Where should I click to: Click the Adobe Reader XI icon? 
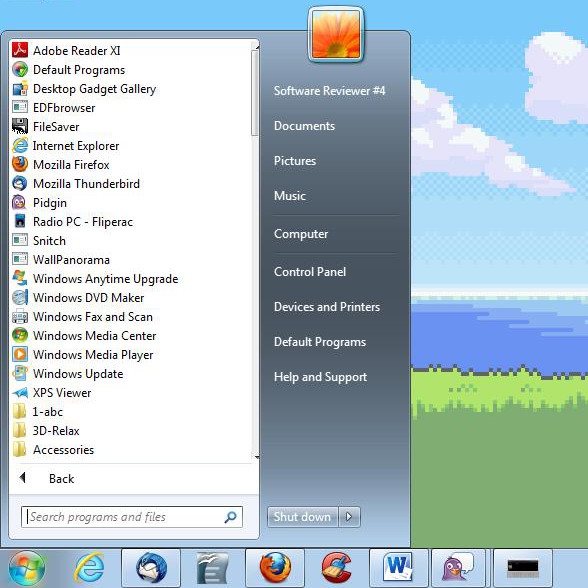click(x=20, y=50)
